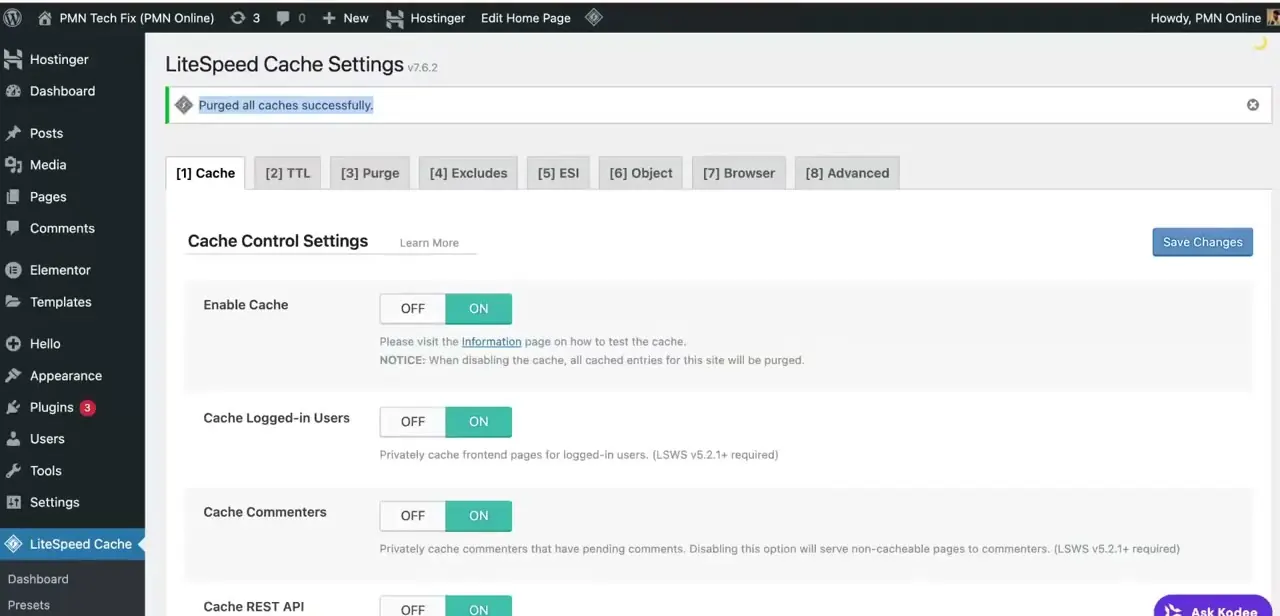Click the Save Changes button
This screenshot has width=1280, height=616.
1202,242
